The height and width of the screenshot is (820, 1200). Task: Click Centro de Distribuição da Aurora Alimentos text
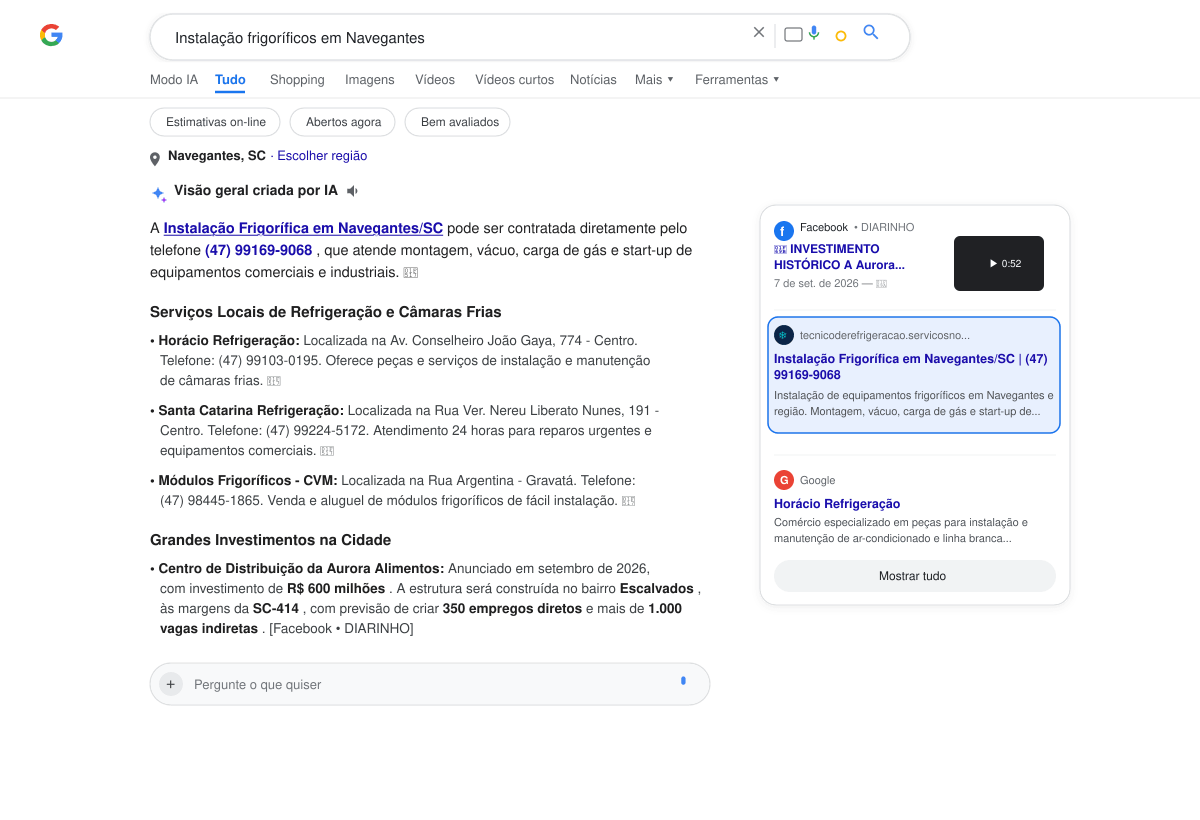tap(301, 569)
